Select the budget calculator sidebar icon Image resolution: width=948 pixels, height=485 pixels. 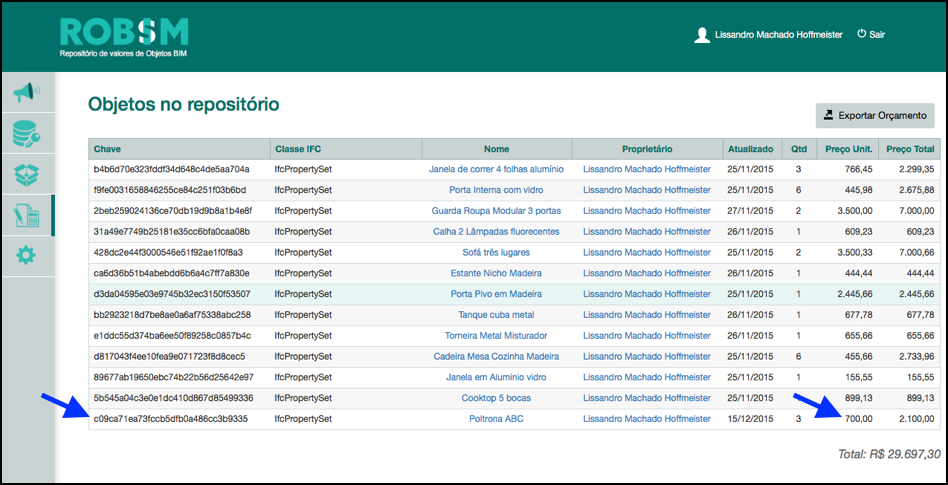click(x=27, y=215)
